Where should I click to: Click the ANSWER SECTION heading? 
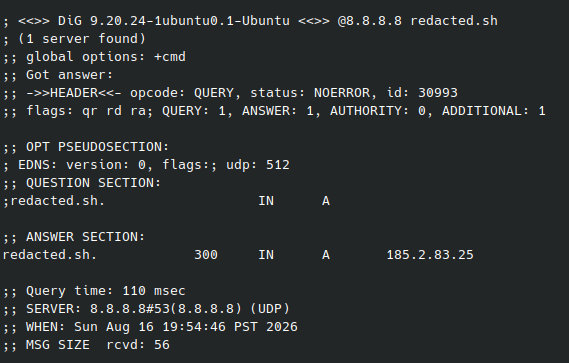(85, 237)
